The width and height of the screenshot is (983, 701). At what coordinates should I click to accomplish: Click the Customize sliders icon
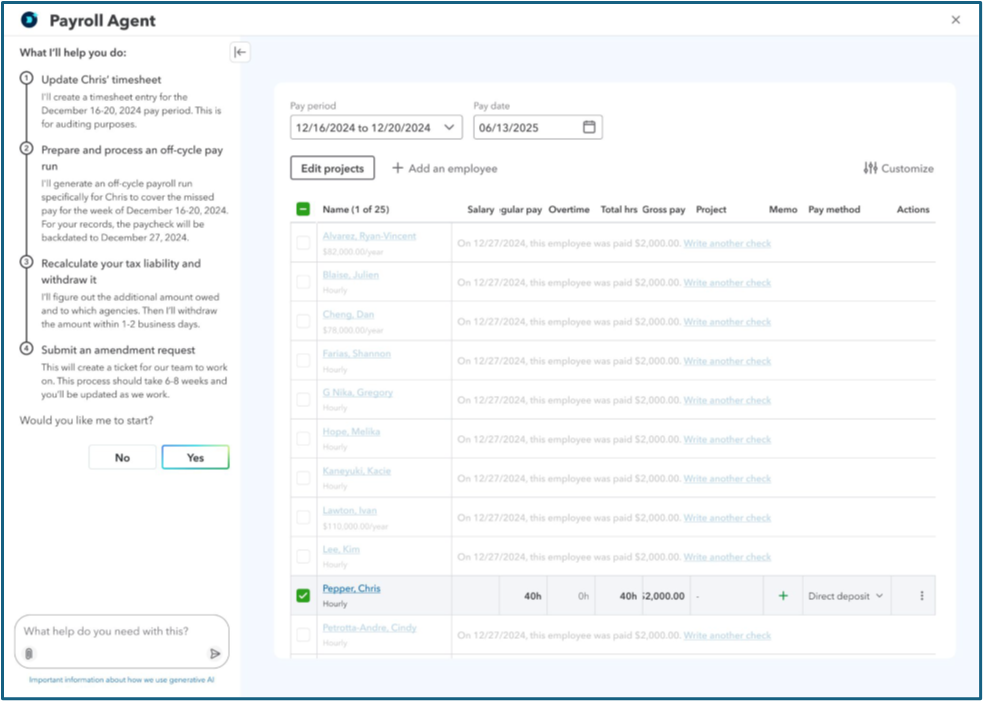[x=870, y=168]
